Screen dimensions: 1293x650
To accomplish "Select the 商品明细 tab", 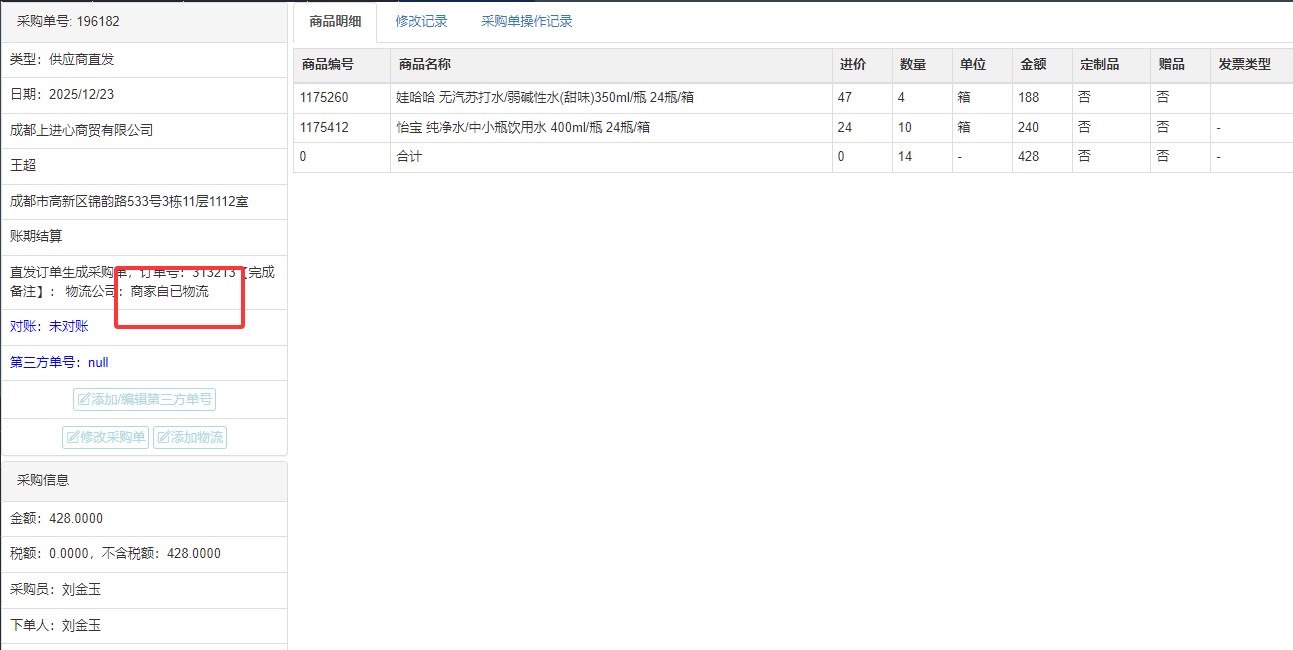I will point(335,21).
